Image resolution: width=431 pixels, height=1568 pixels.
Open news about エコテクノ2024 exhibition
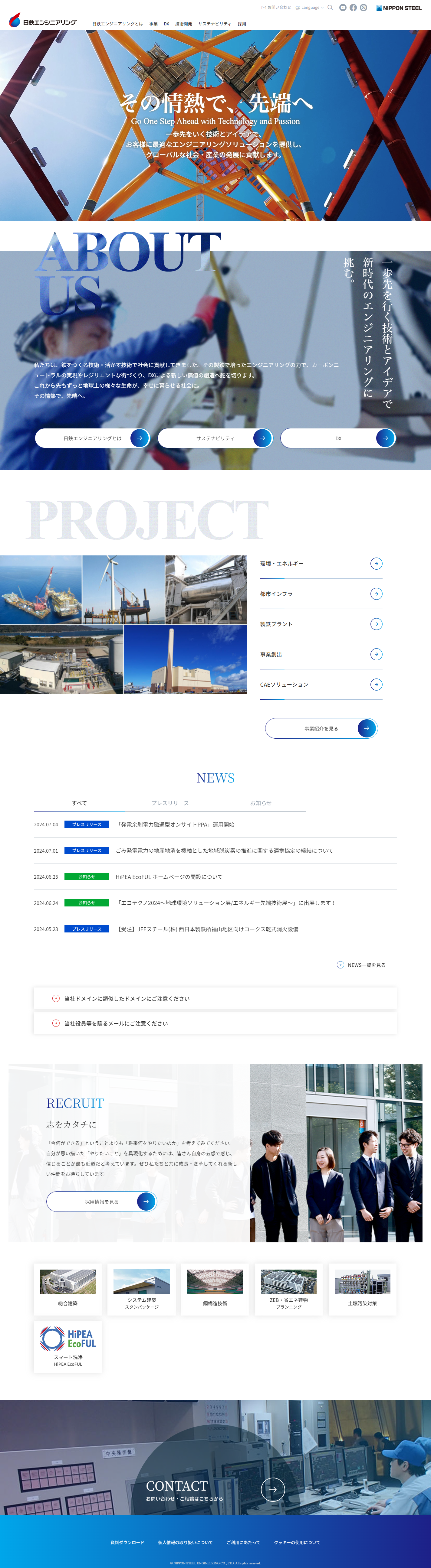[x=225, y=903]
